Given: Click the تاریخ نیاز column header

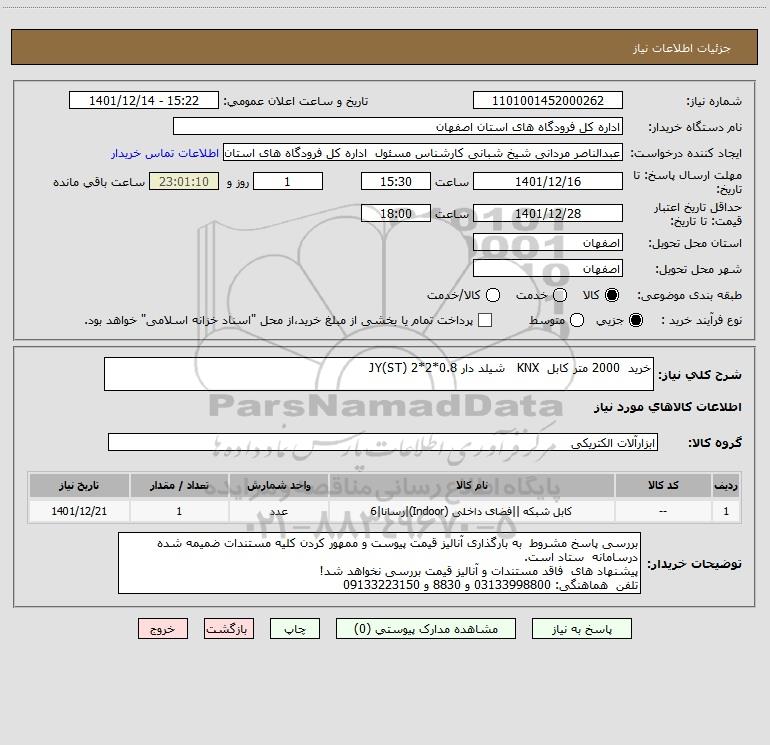Looking at the screenshot, I should pyautogui.click(x=79, y=485).
